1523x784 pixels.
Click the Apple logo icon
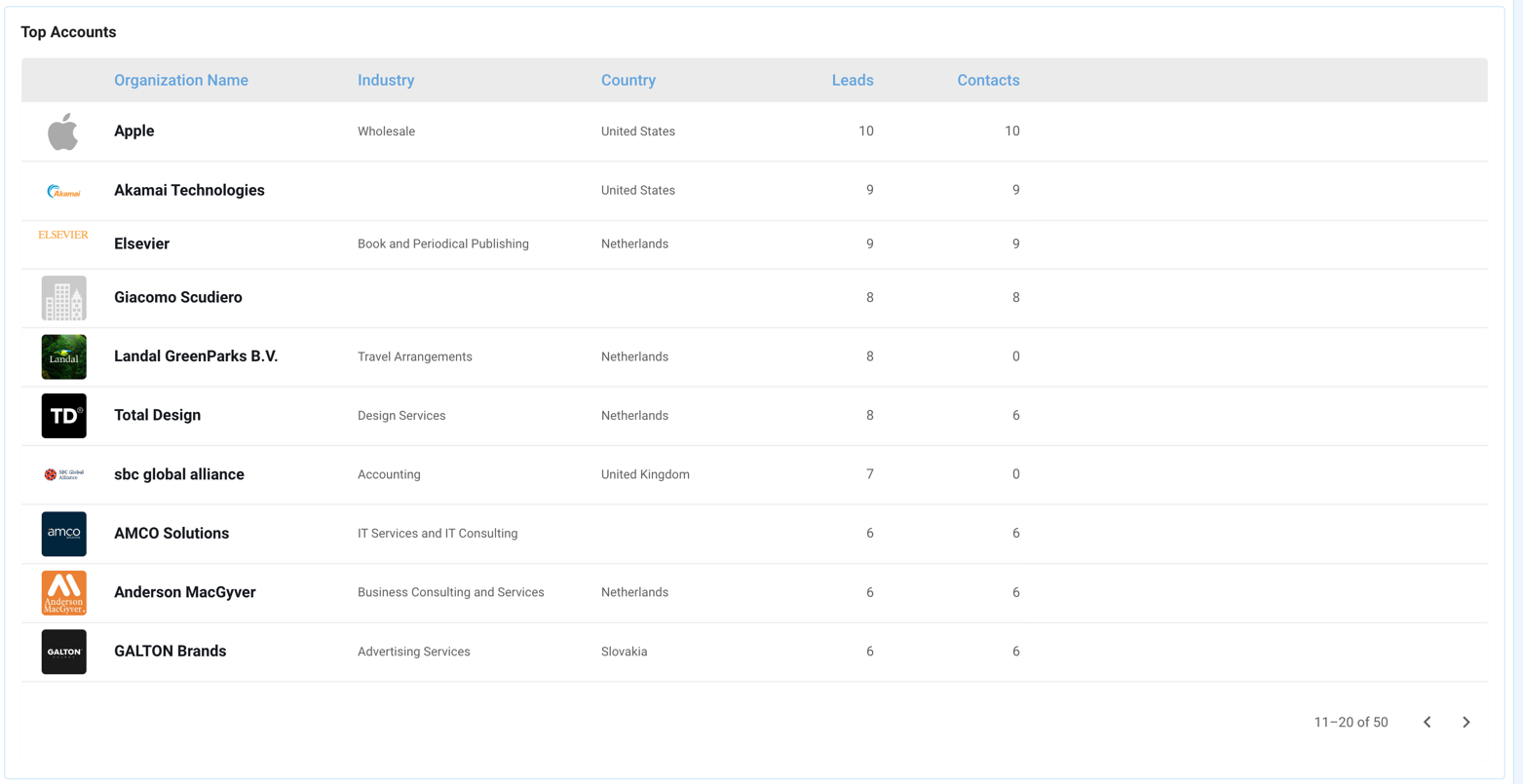[x=63, y=131]
